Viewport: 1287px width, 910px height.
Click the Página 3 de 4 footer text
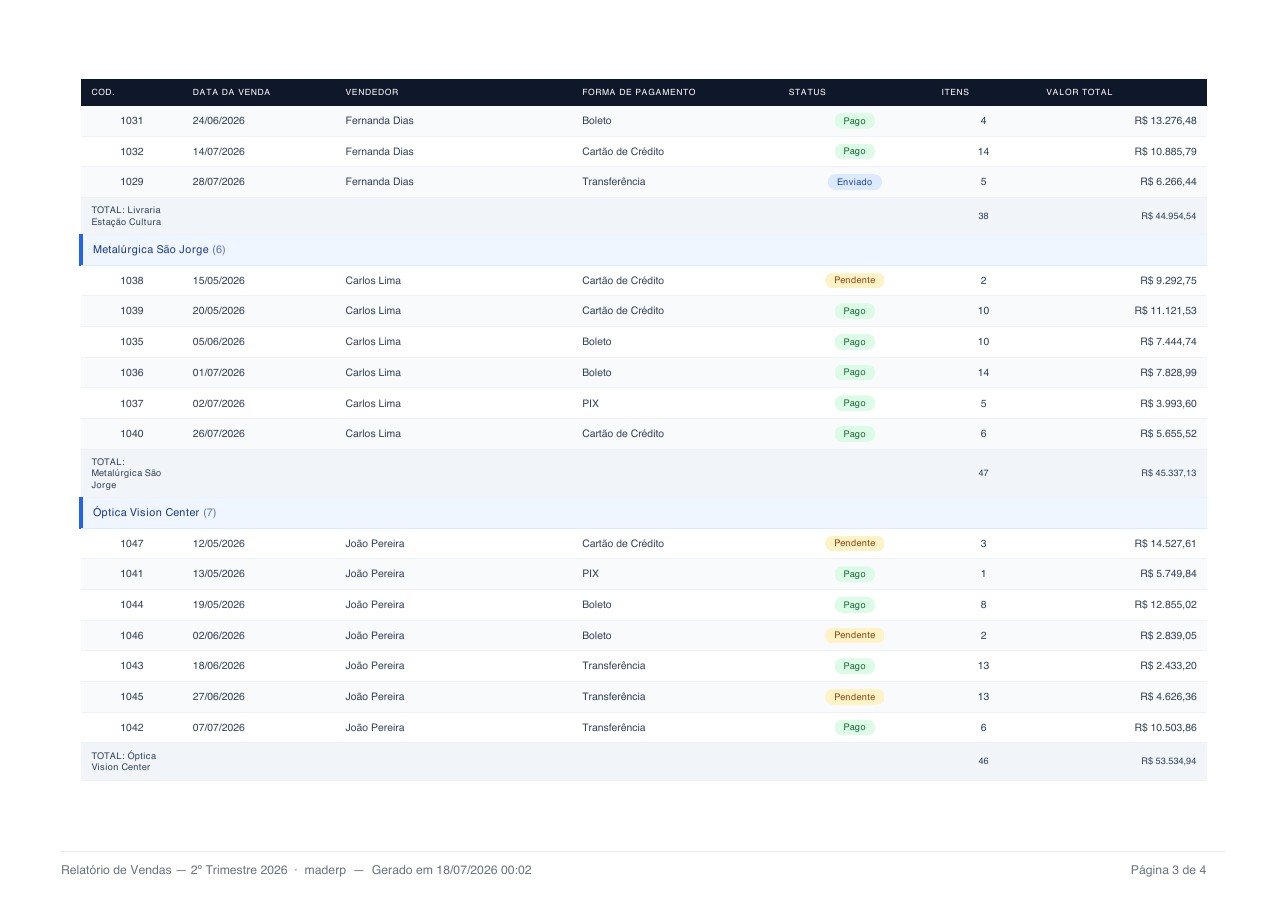[x=1168, y=870]
